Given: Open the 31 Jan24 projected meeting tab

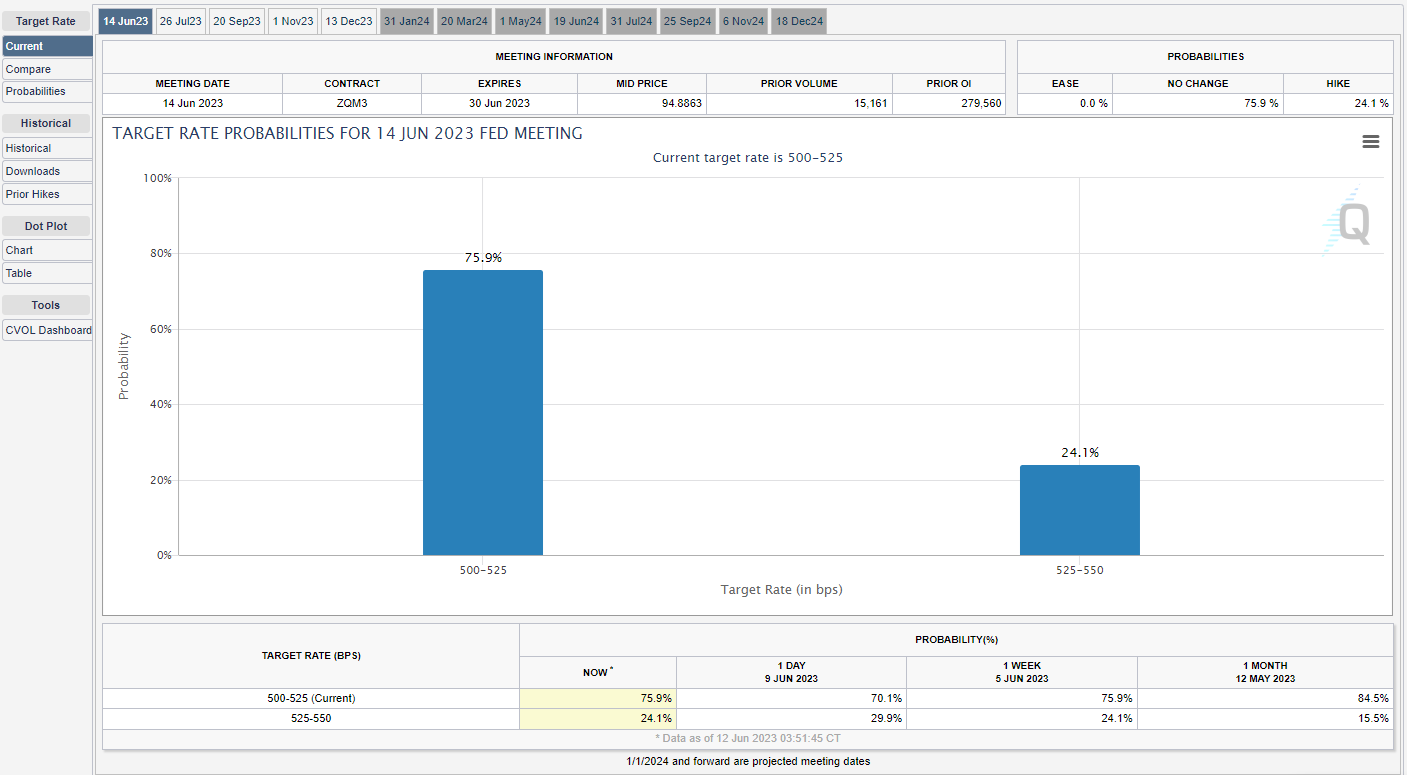Looking at the screenshot, I should (x=406, y=21).
